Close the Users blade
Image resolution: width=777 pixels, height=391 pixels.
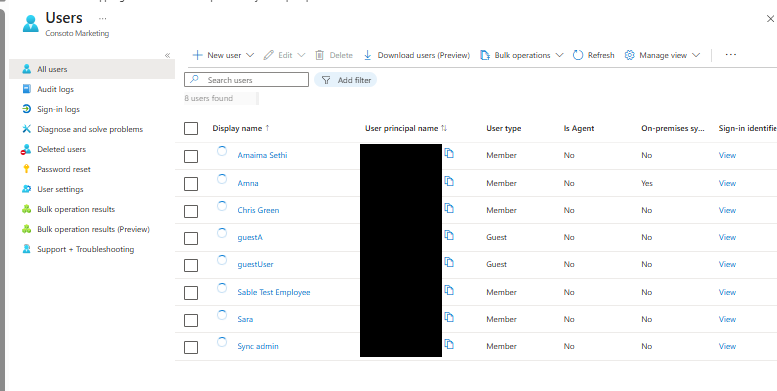(x=770, y=19)
